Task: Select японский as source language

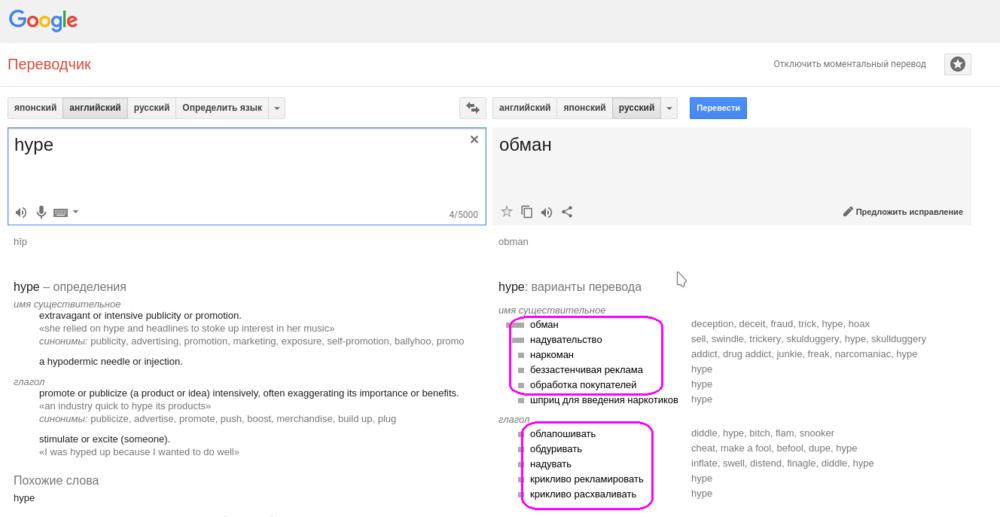Action: click(x=35, y=108)
